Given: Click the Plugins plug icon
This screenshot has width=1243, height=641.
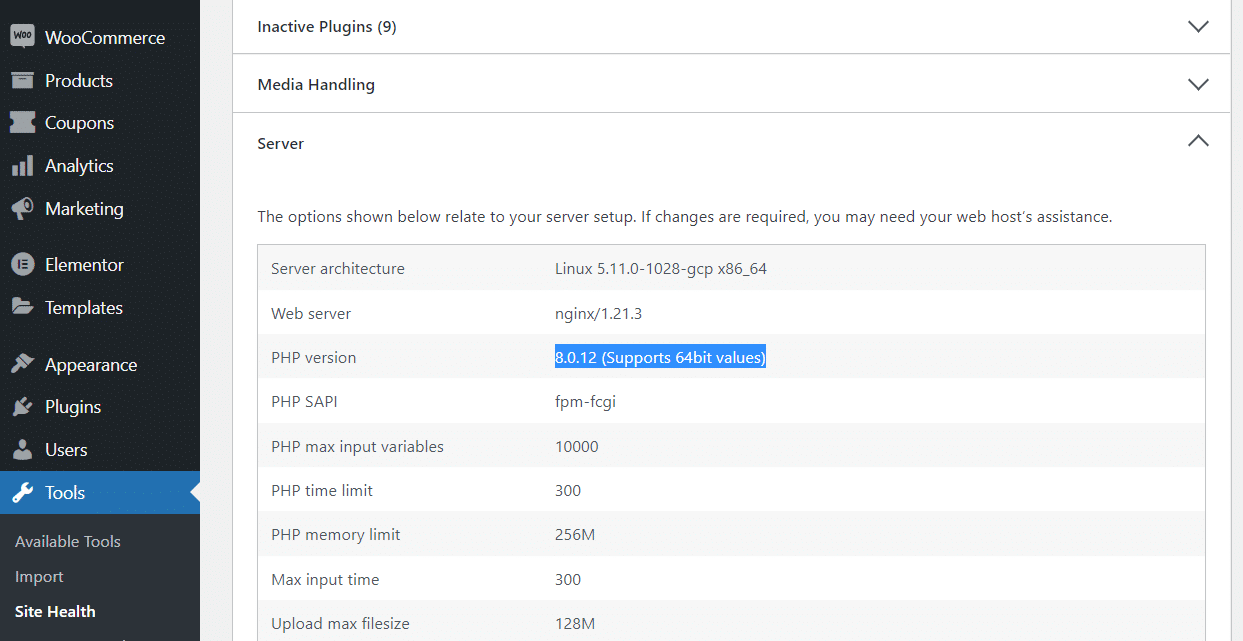Looking at the screenshot, I should (x=22, y=407).
